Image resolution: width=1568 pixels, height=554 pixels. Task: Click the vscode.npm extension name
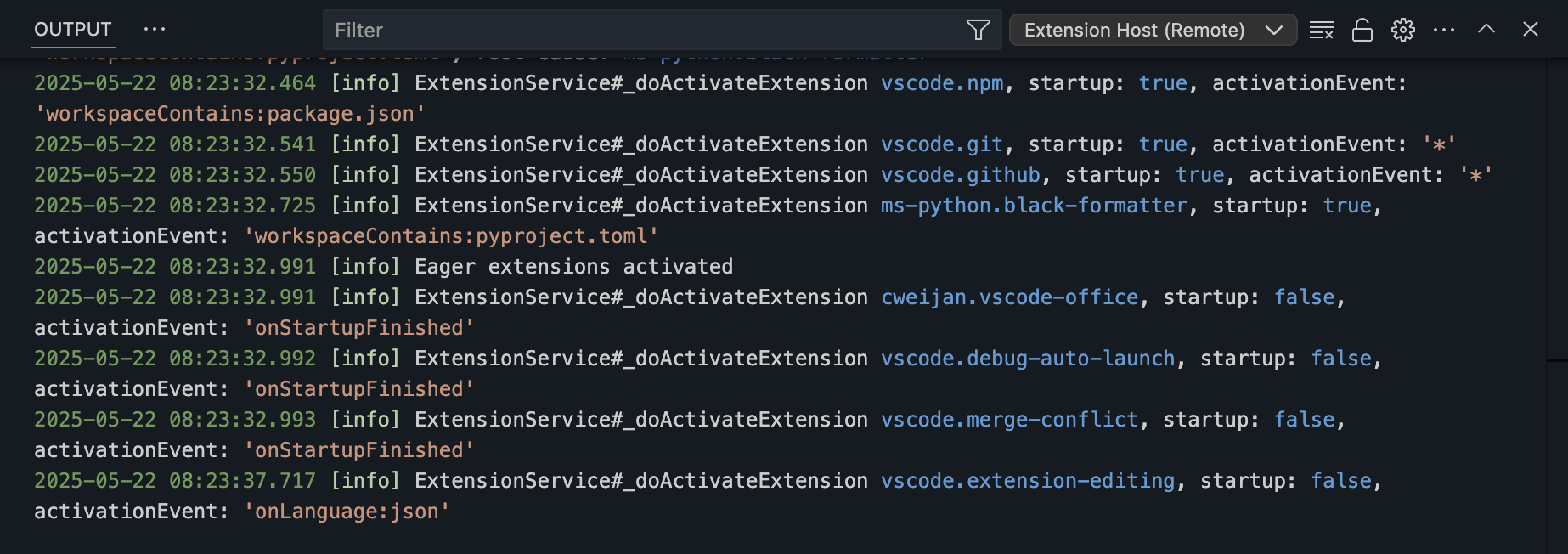coord(941,83)
